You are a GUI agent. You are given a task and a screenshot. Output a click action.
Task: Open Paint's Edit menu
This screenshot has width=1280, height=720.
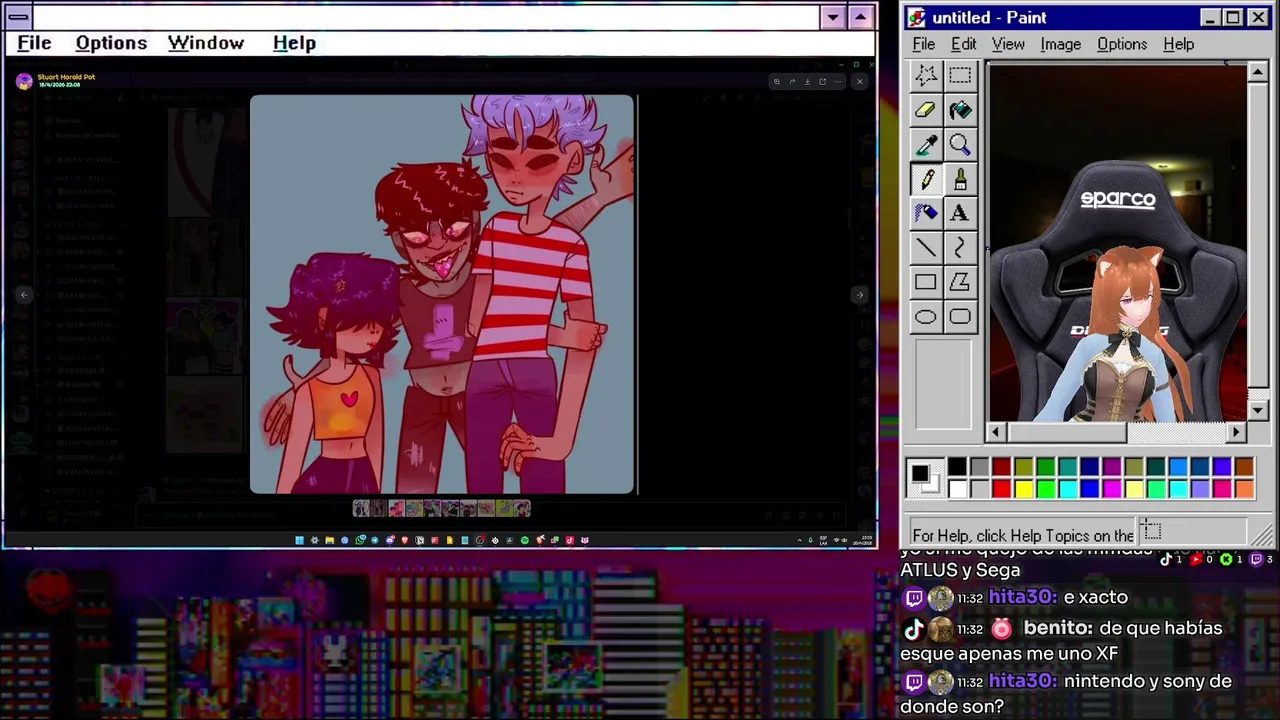point(963,44)
